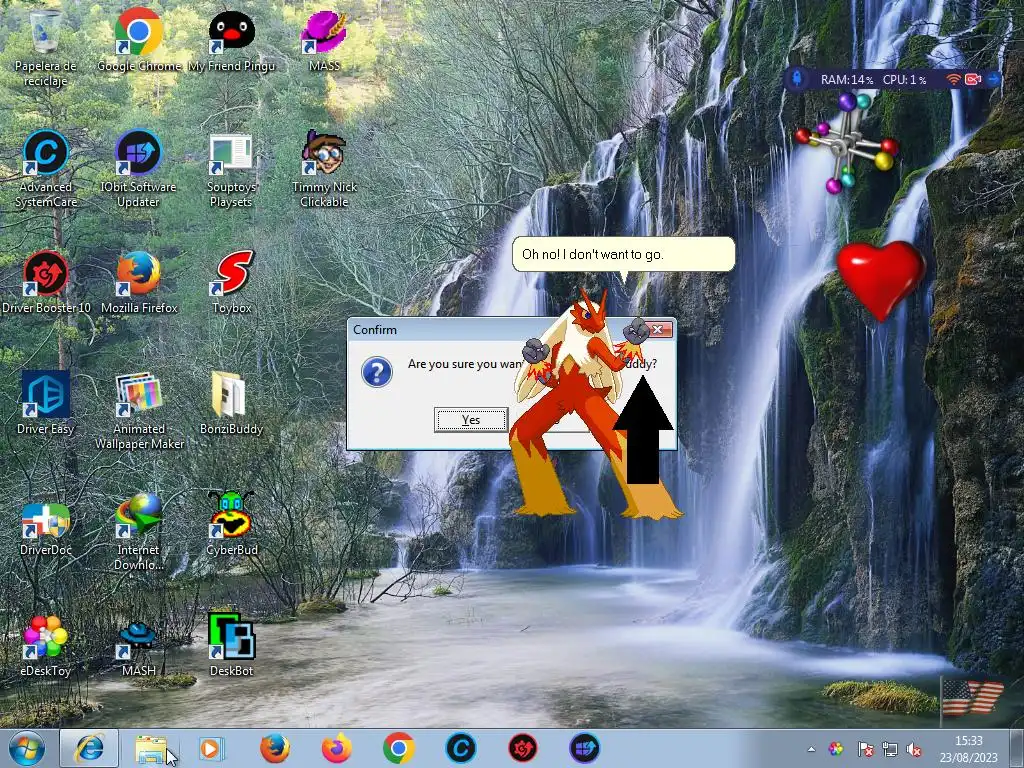
Task: Select the DriverDoc desktop shortcut
Action: pos(46,528)
